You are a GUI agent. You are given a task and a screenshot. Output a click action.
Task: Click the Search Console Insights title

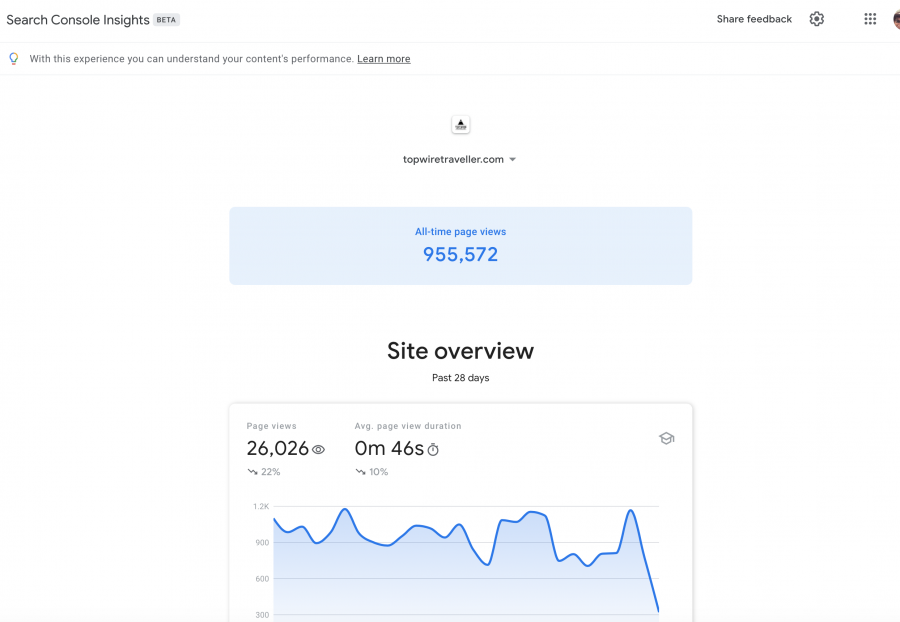click(77, 20)
